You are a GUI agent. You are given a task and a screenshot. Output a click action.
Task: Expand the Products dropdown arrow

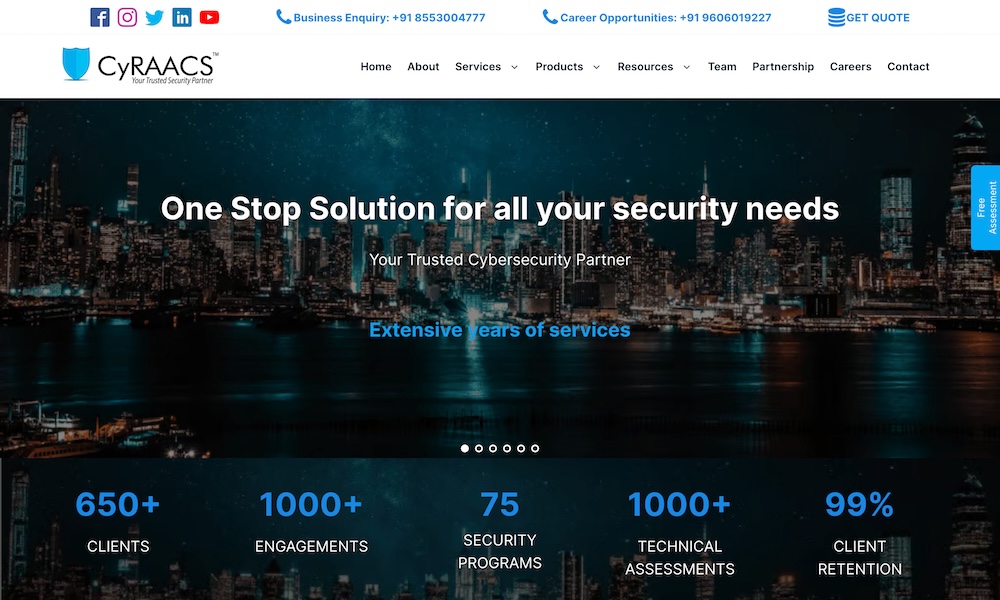point(596,67)
